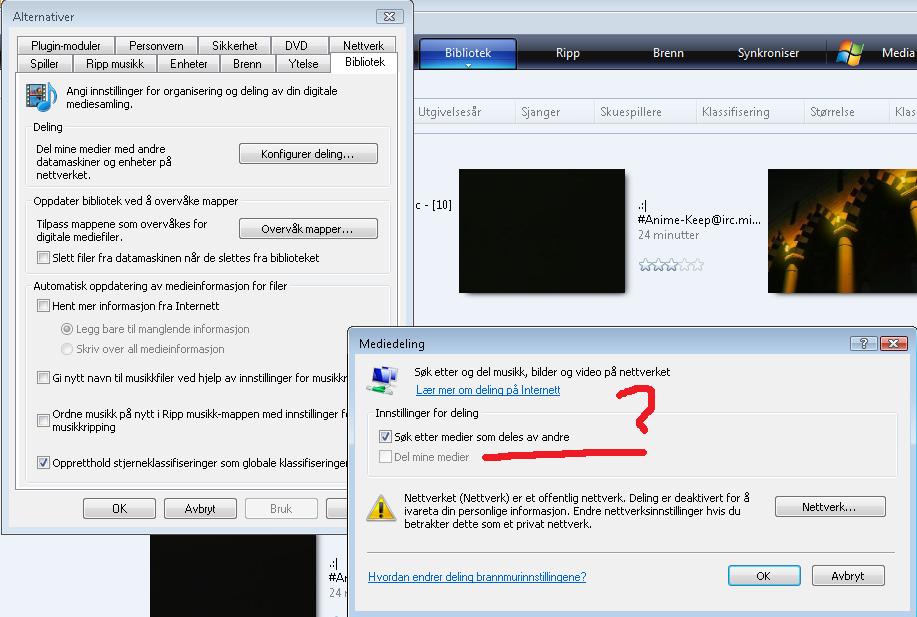Screen dimensions: 917x617
Task: Close the Alternativer dialog
Action: pyautogui.click(x=389, y=16)
